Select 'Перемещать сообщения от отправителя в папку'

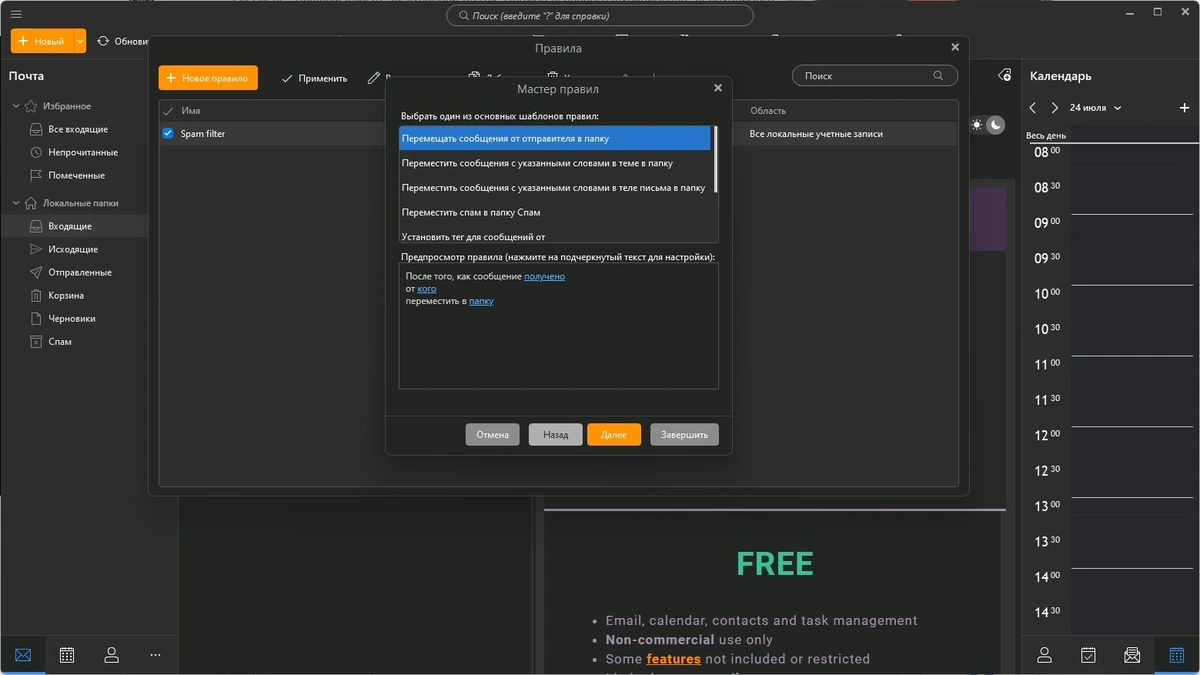pos(555,138)
